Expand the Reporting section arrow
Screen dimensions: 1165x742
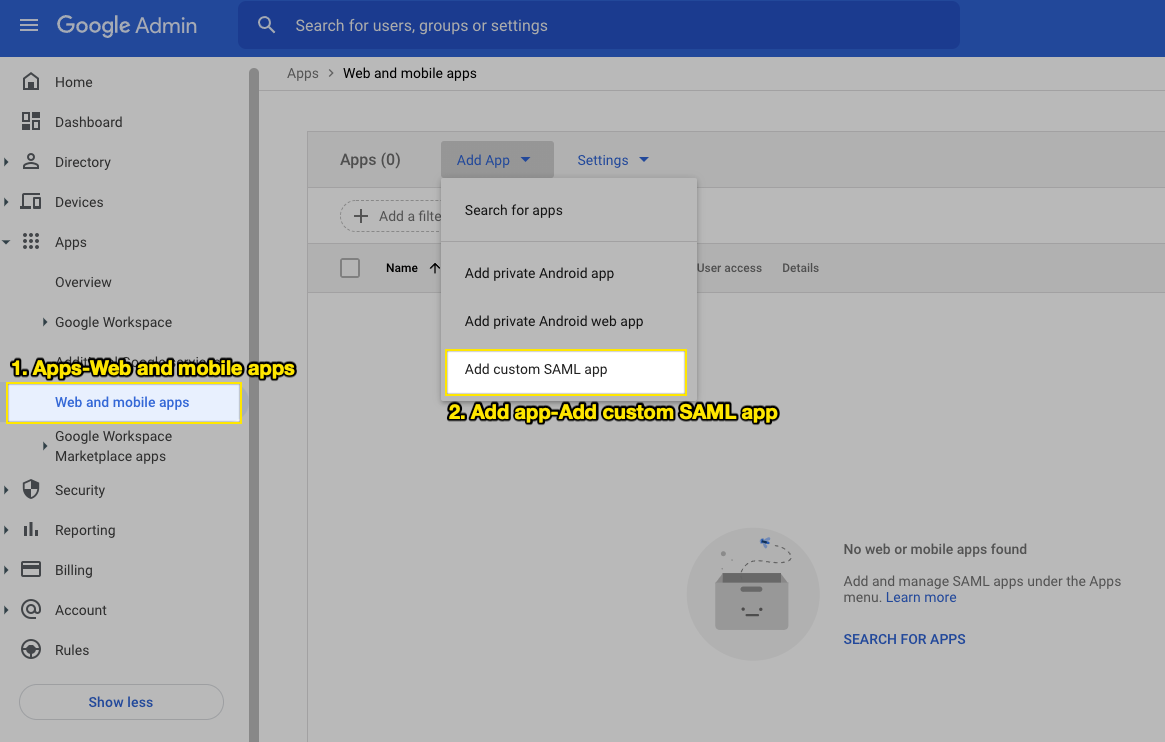[7, 530]
